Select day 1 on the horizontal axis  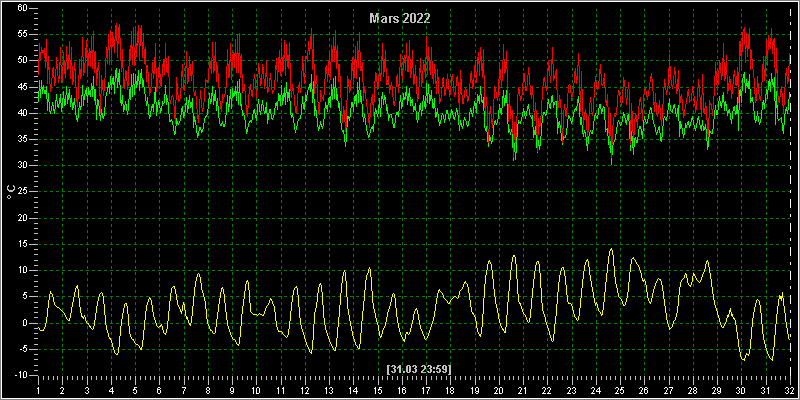[x=38, y=390]
